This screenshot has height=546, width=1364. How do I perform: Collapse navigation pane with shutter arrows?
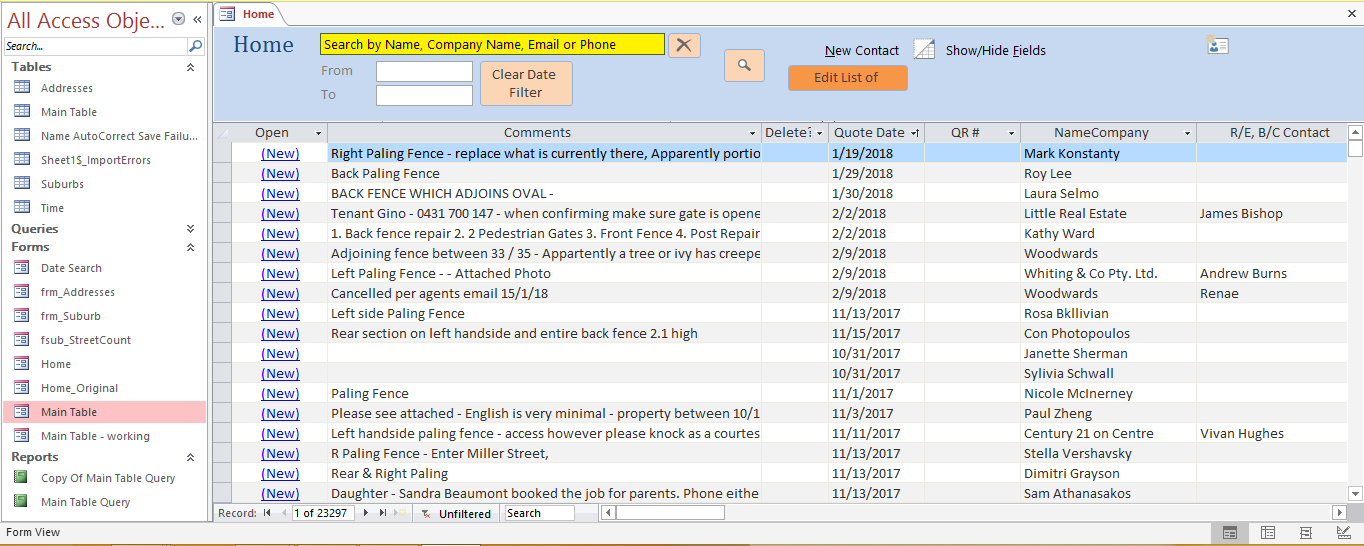pos(197,19)
